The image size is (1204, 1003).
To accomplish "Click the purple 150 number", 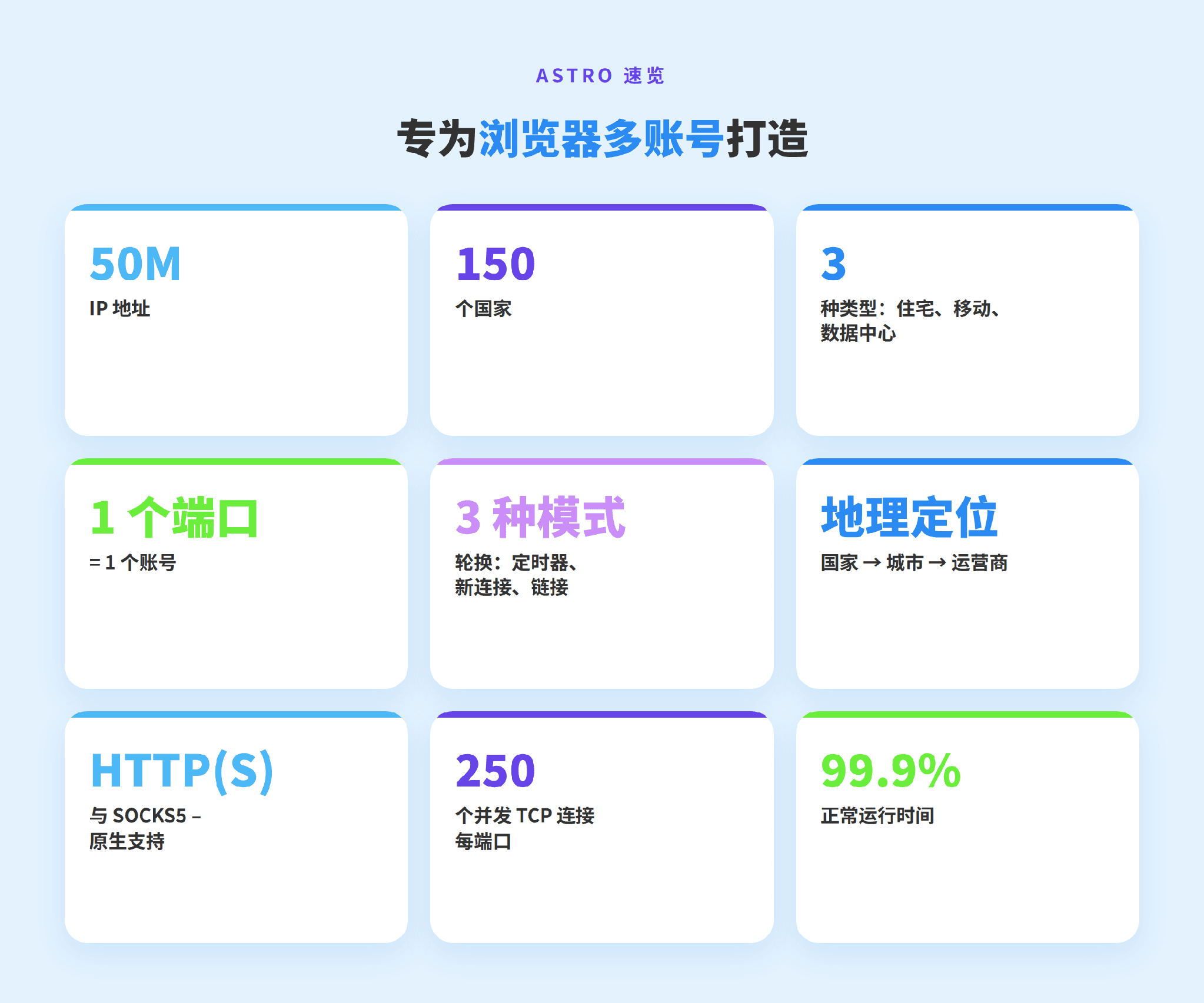I will tap(495, 264).
